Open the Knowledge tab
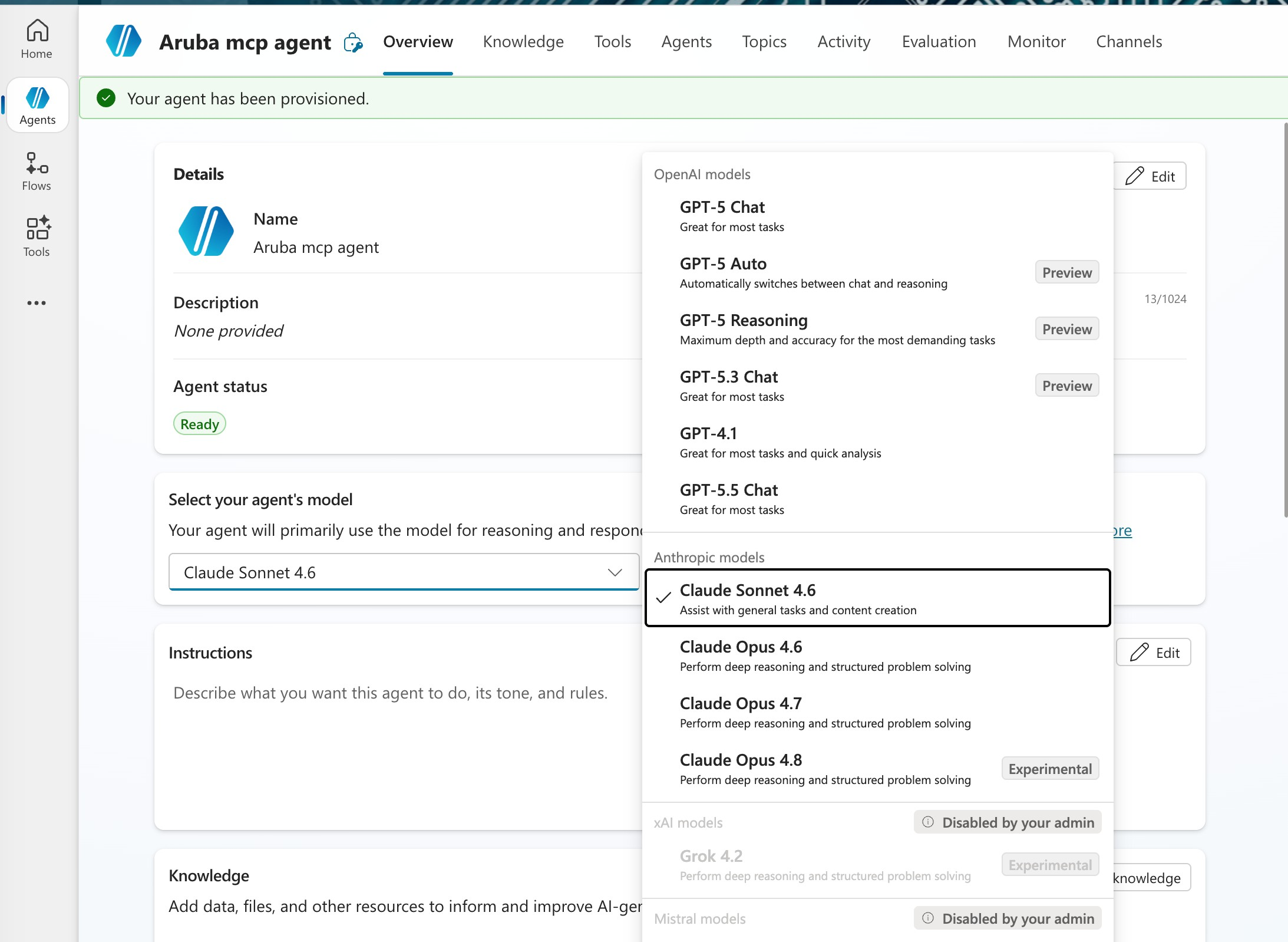 [x=523, y=41]
